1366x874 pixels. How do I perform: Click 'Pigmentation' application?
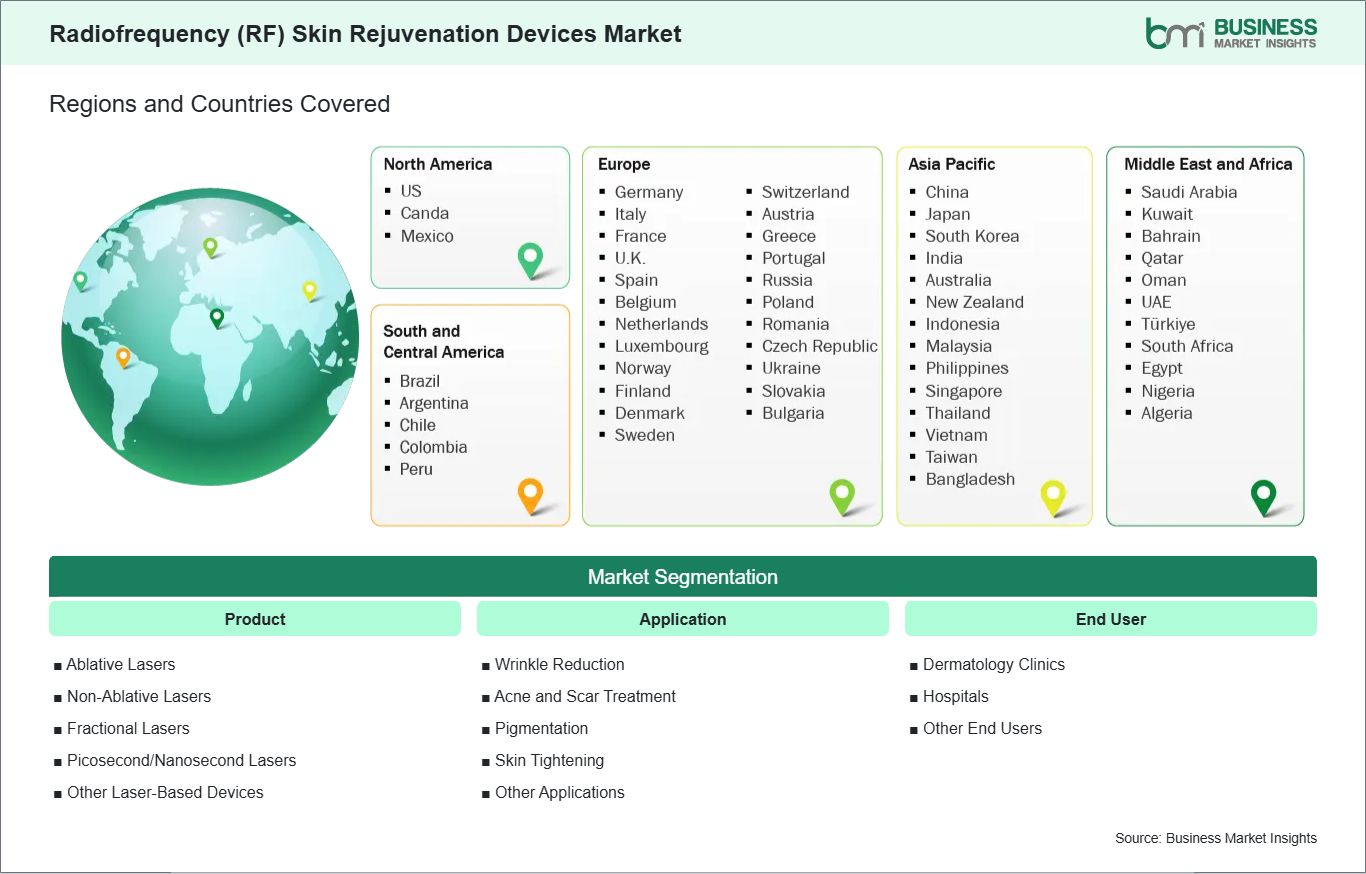[x=541, y=728]
